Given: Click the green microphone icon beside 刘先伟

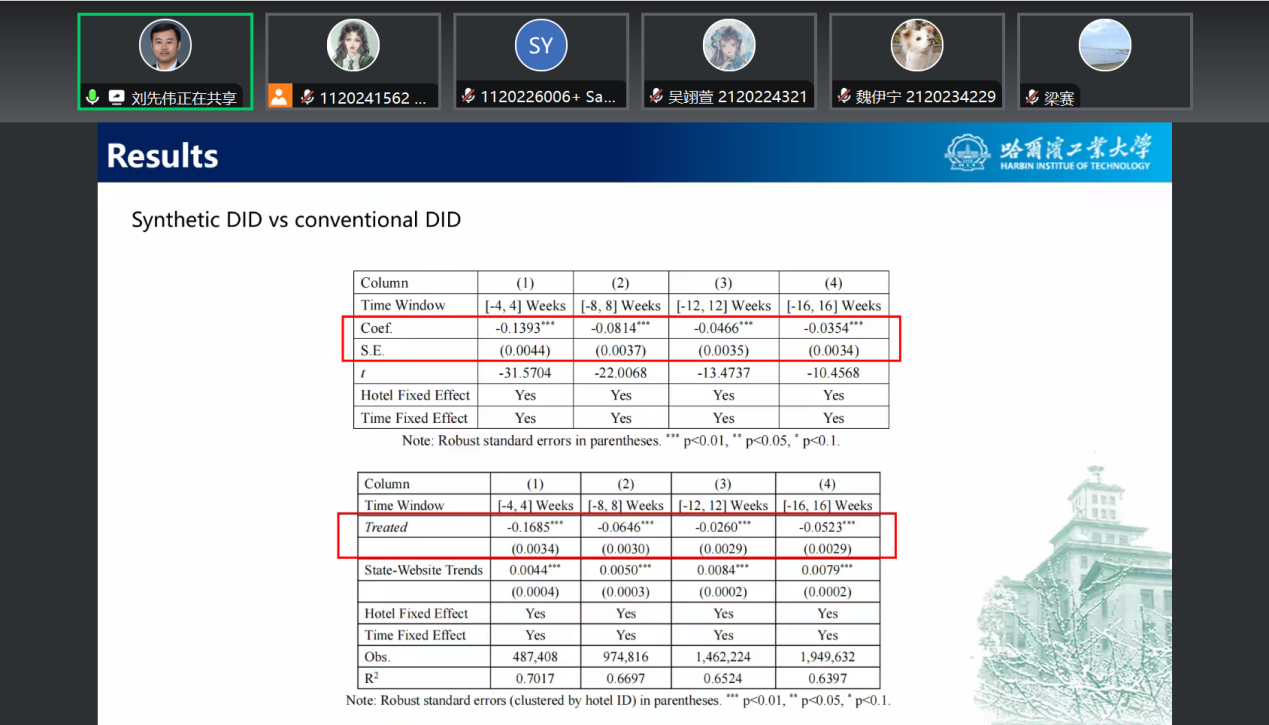Looking at the screenshot, I should click(92, 97).
